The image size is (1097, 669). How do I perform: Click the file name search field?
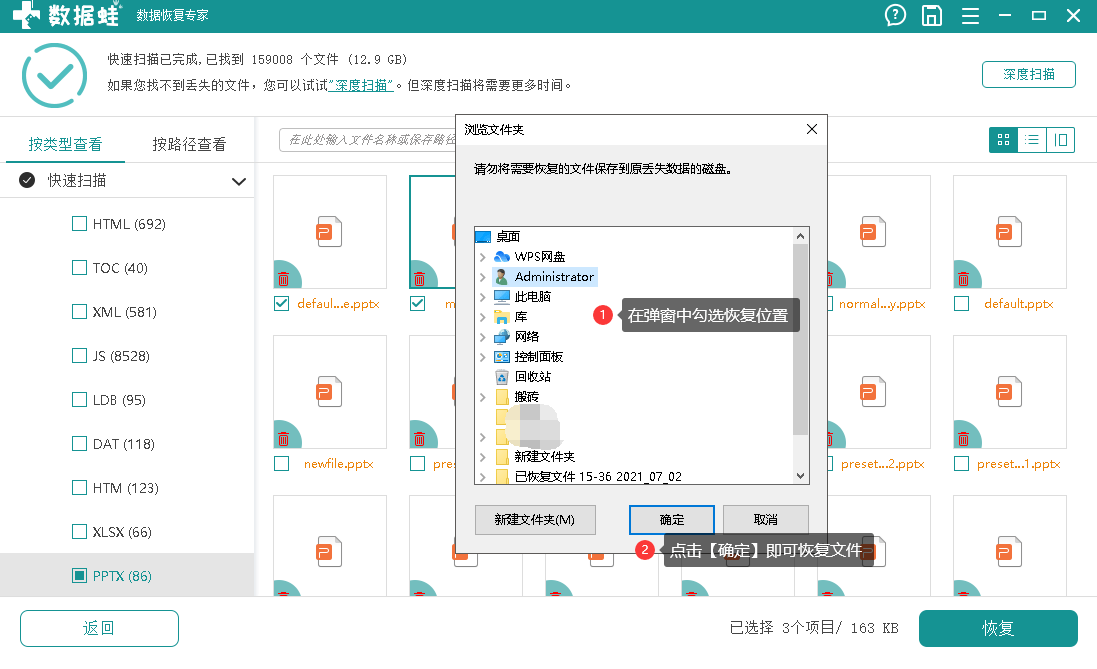point(367,140)
